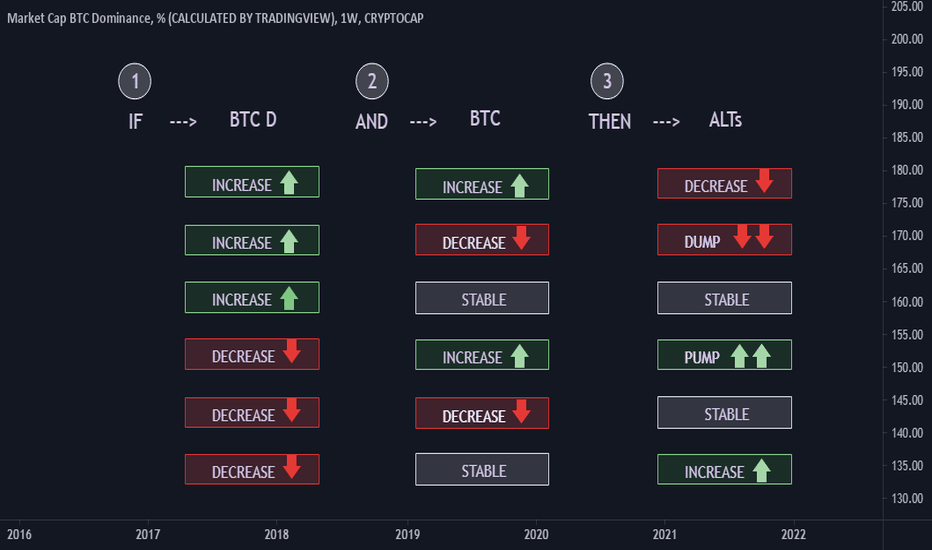This screenshot has width=932, height=550.
Task: Click the numbered circle 1 badge
Action: point(135,81)
